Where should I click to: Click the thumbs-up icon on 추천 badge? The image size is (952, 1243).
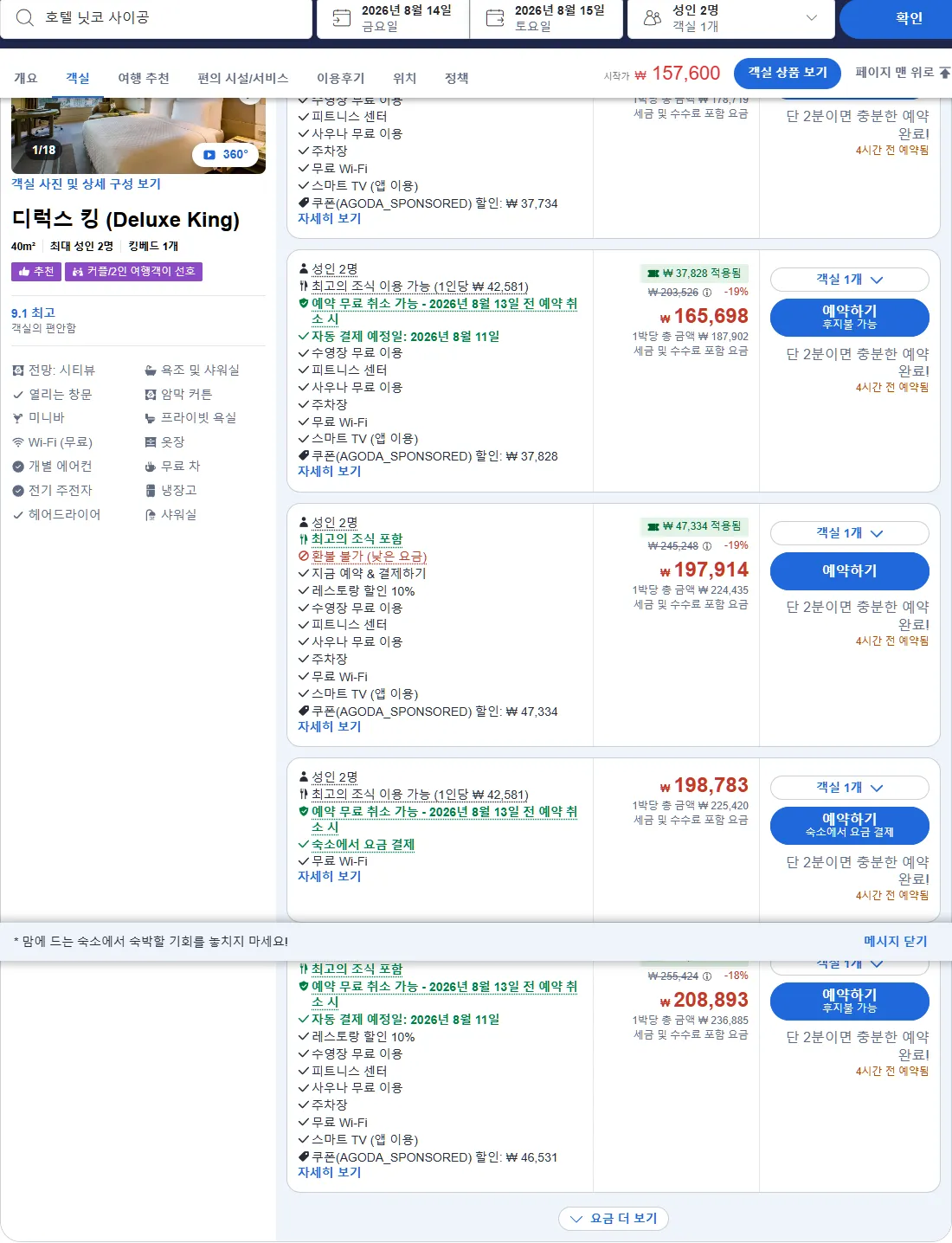[x=24, y=272]
